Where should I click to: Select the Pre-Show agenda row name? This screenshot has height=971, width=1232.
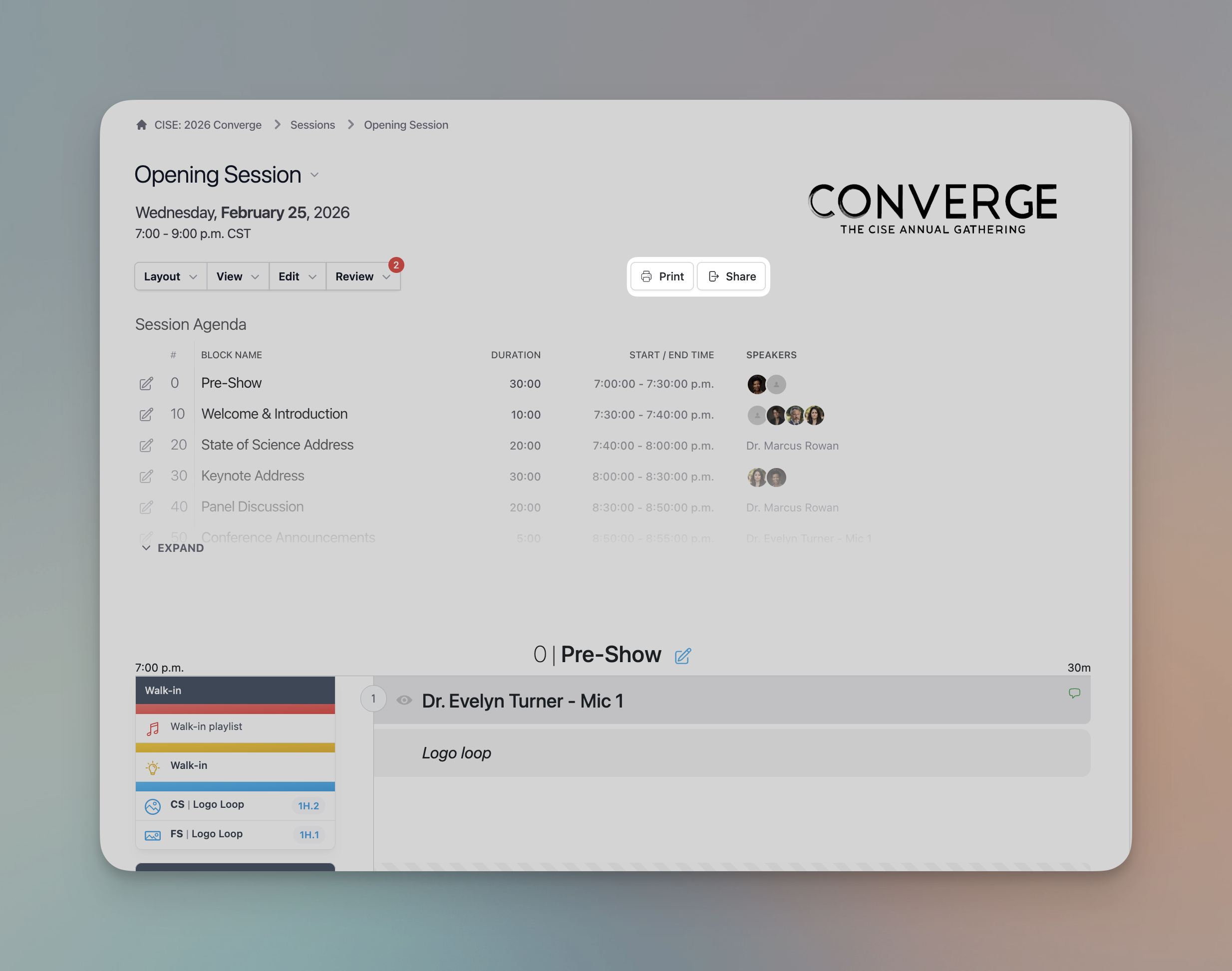[x=231, y=383]
